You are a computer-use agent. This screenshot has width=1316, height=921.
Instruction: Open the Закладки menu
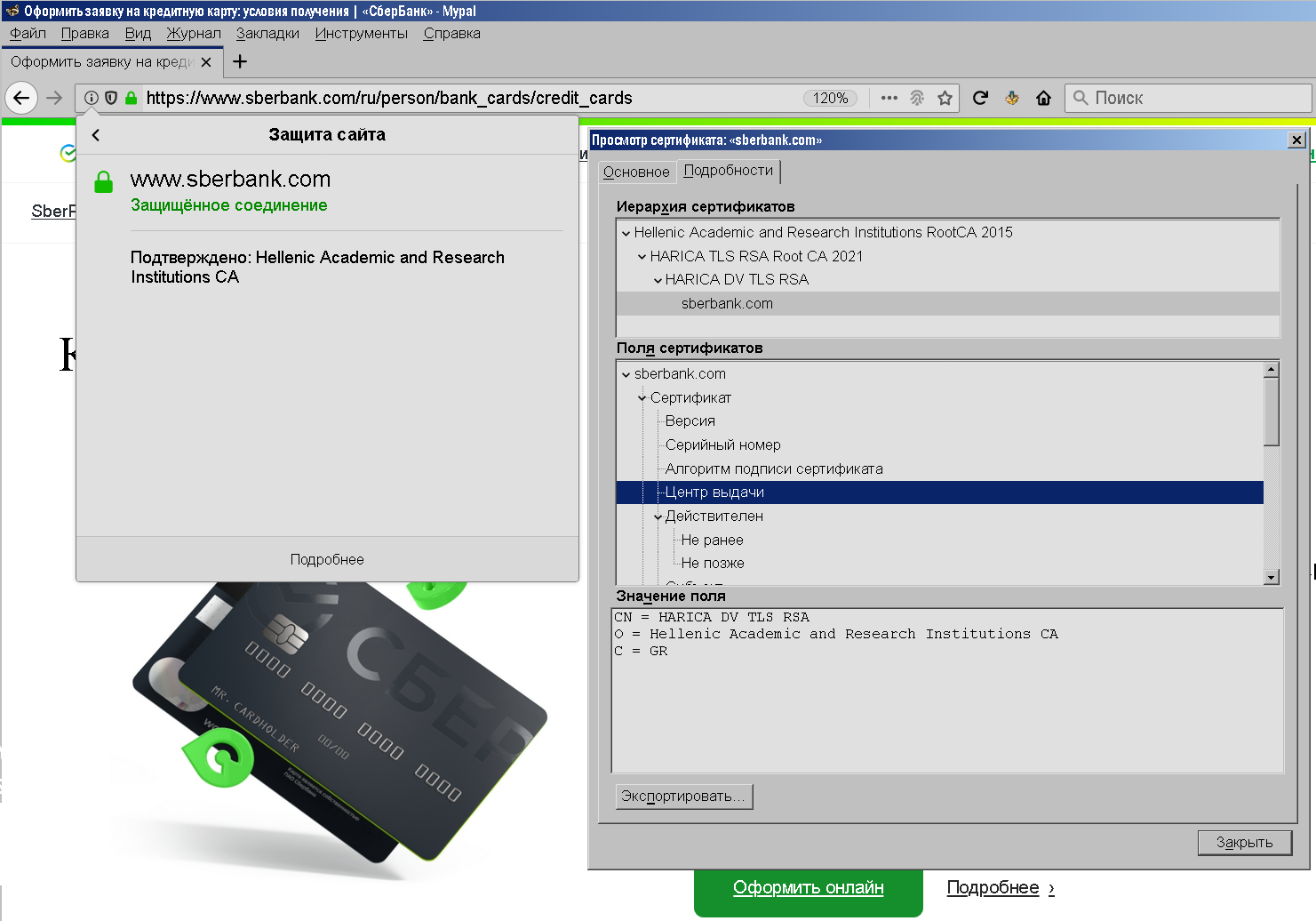267,33
